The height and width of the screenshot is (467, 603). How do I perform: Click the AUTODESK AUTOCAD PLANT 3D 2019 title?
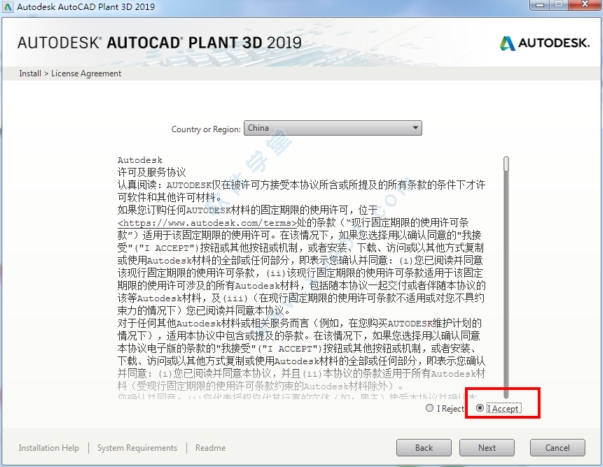pos(160,43)
